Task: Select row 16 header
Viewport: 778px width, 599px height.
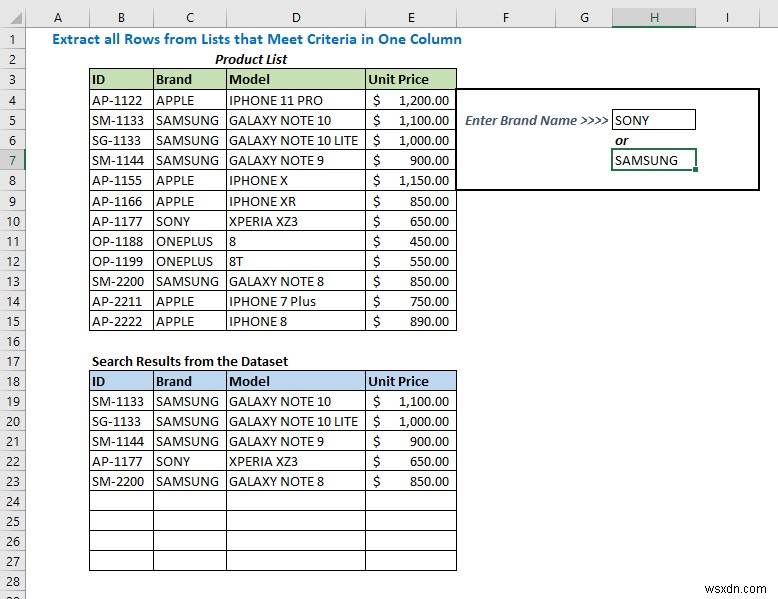Action: tap(12, 341)
